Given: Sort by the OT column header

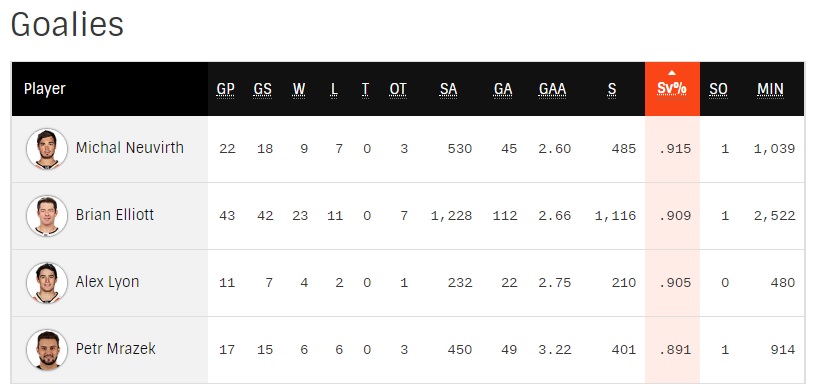Looking at the screenshot, I should (398, 89).
